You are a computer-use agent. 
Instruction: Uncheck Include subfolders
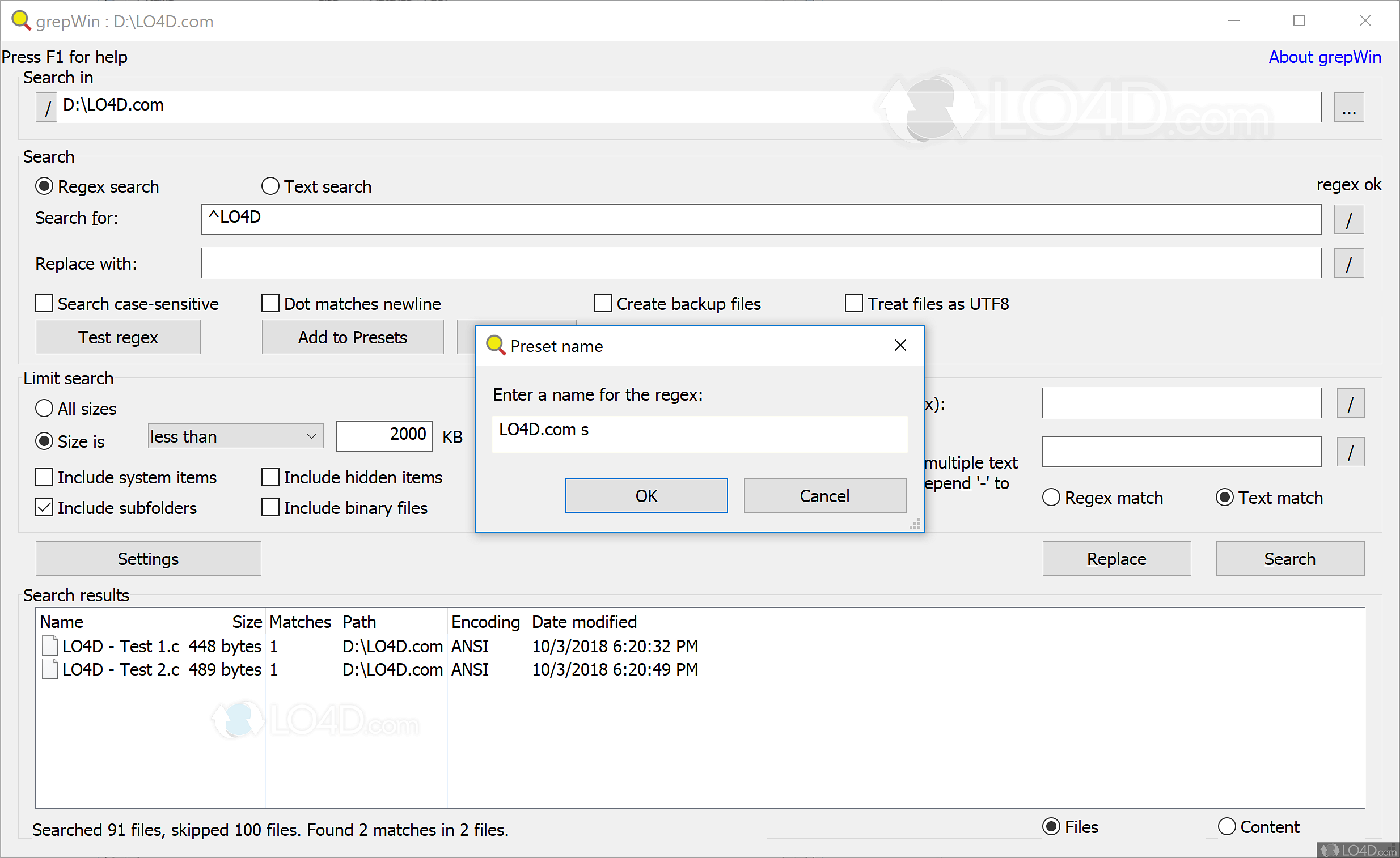pyautogui.click(x=44, y=508)
